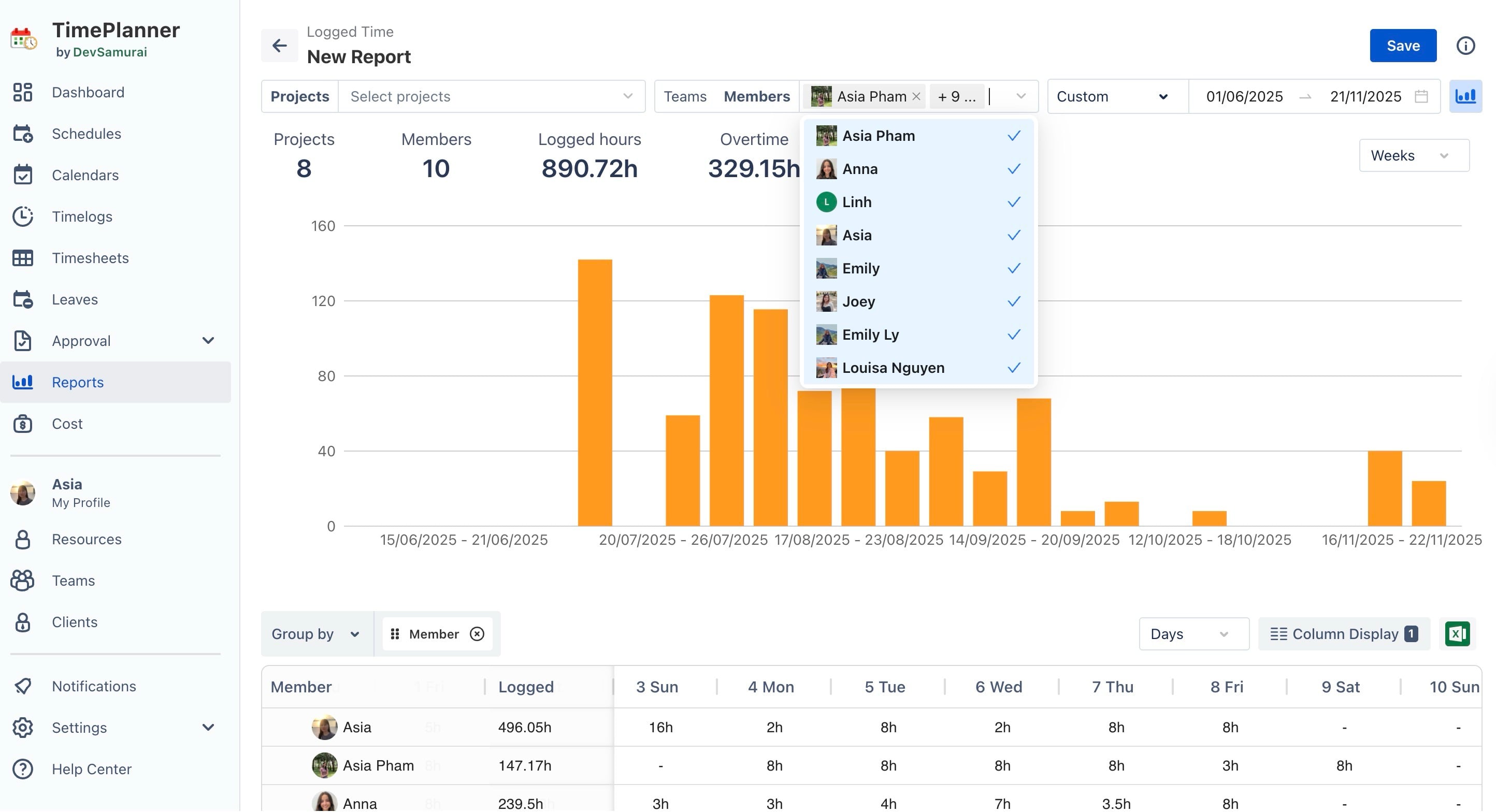Image resolution: width=1496 pixels, height=812 pixels.
Task: Expand the Settings sidebar submenu
Action: [x=208, y=727]
